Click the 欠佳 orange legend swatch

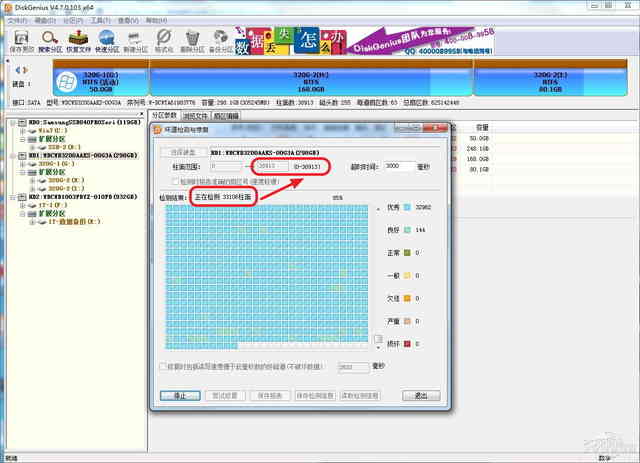[407, 298]
